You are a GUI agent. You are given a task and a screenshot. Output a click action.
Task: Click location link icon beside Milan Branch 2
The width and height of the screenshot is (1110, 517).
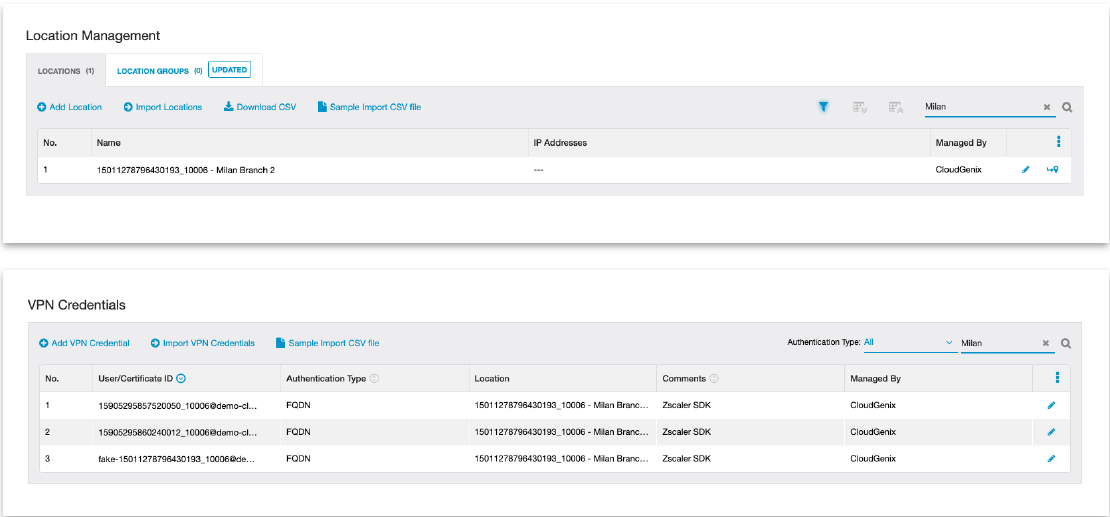[1052, 170]
